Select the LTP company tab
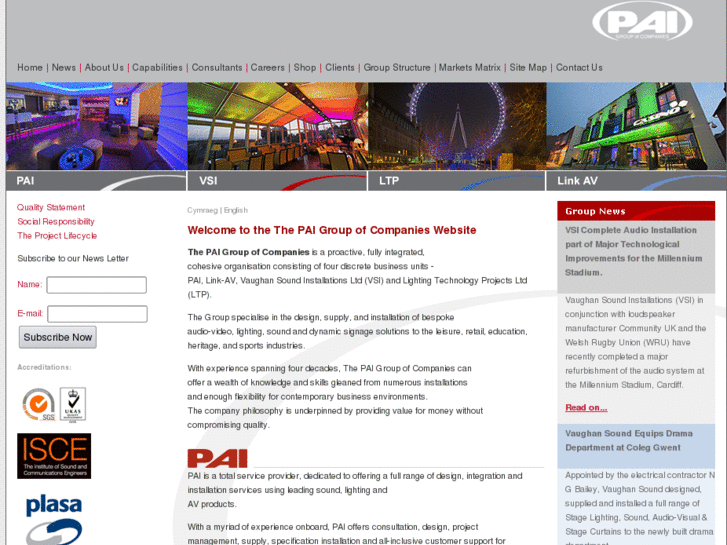 (457, 181)
